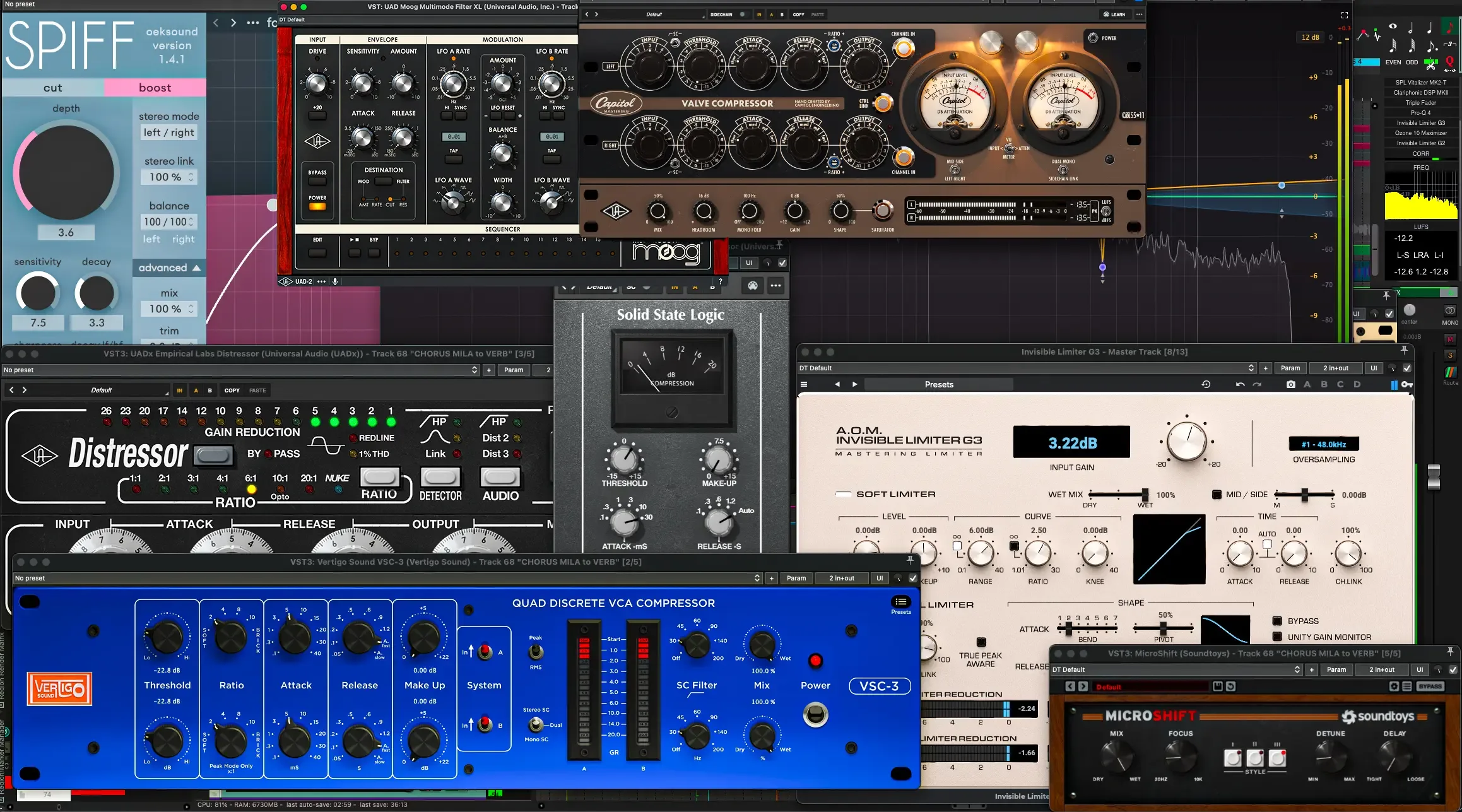Open the stereo mode left / right selector

point(168,132)
